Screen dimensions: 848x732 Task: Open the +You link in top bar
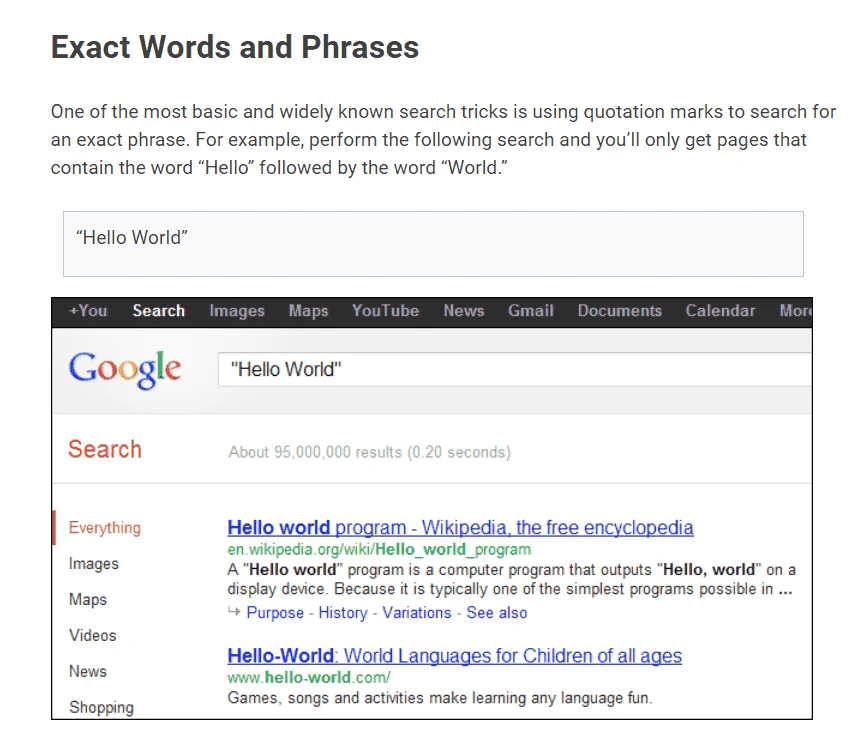(89, 311)
